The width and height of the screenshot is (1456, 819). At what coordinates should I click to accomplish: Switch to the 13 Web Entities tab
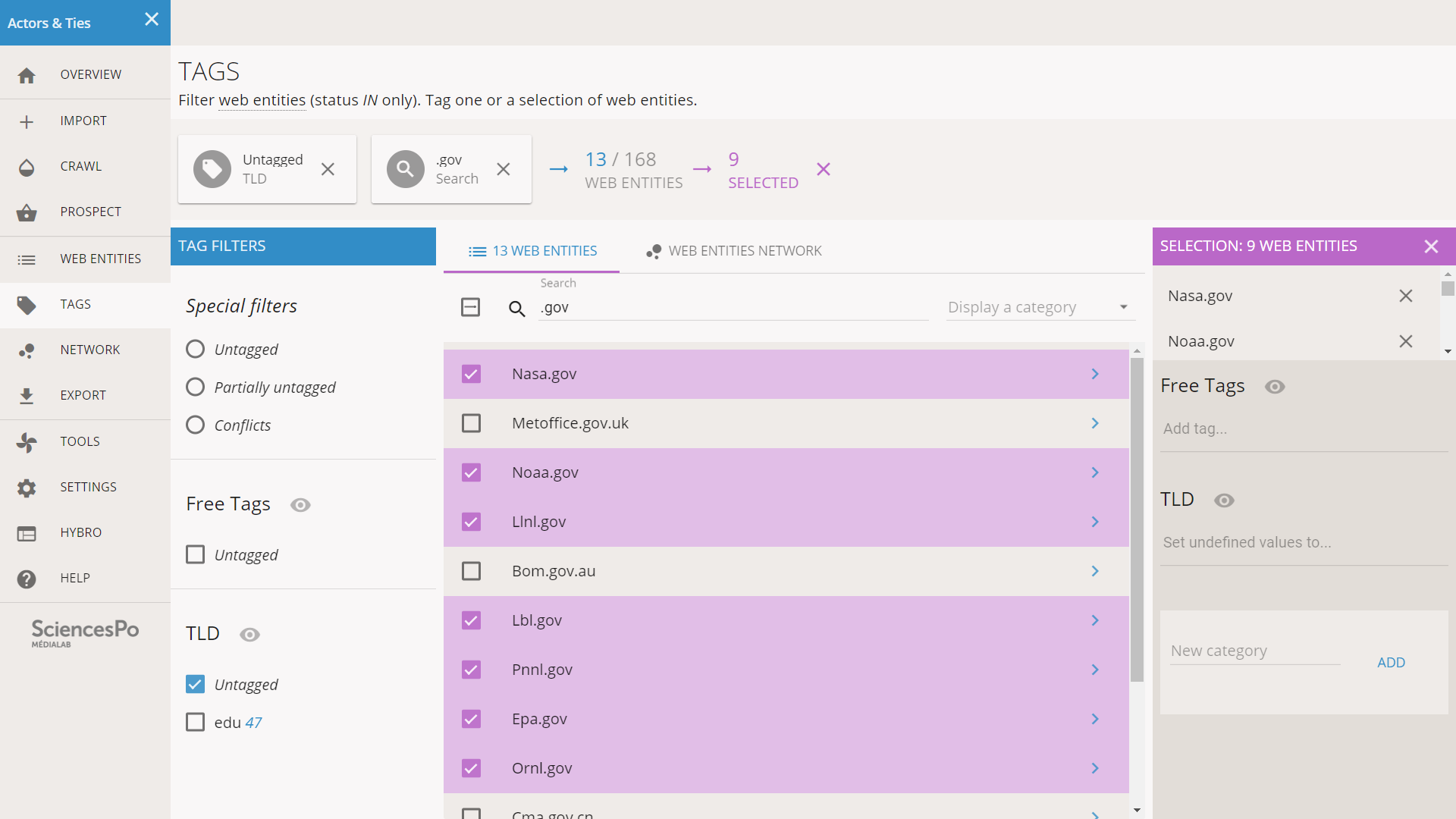(x=532, y=251)
